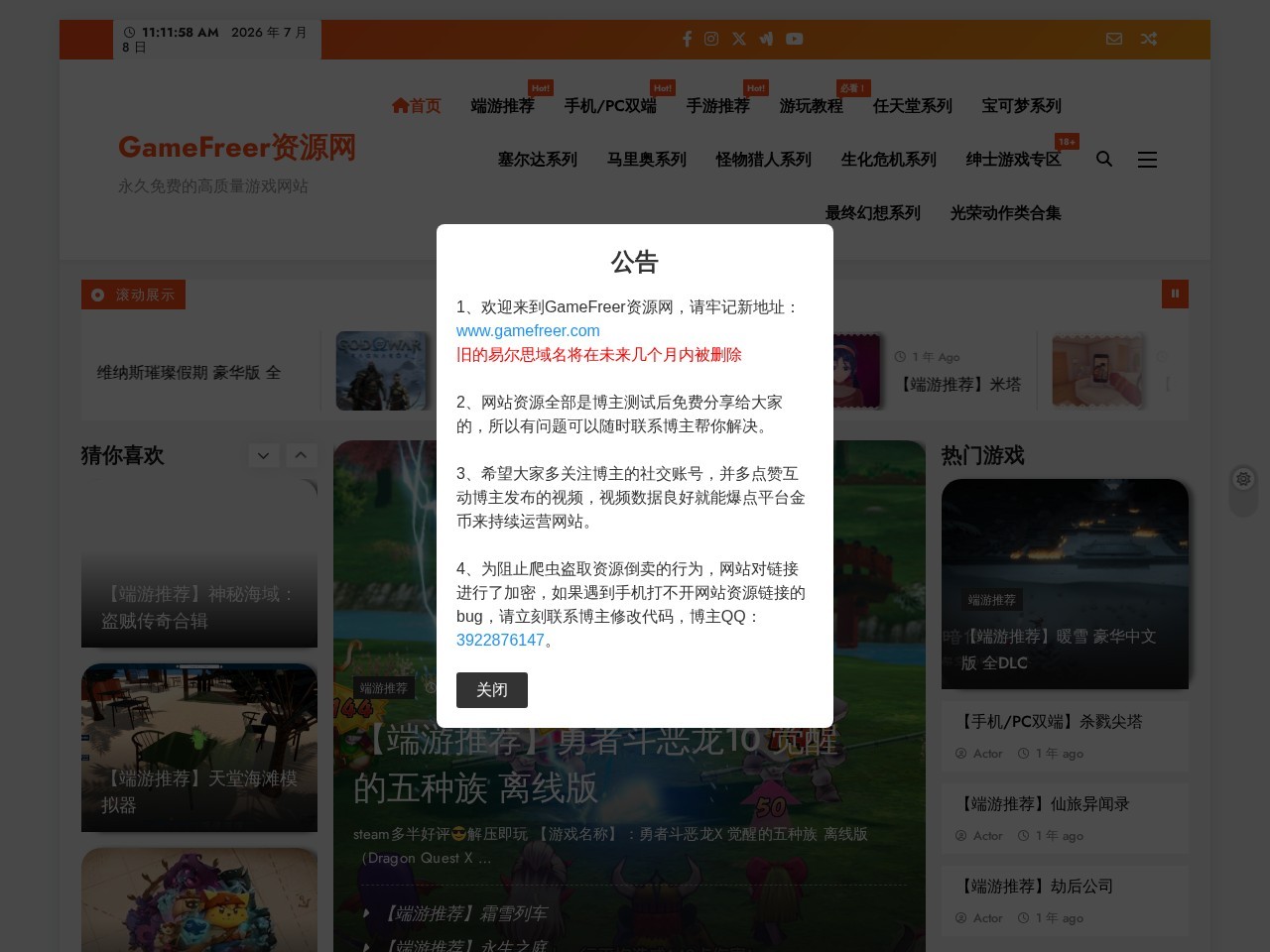Image resolution: width=1270 pixels, height=952 pixels.
Task: Open the 端游推荐 menu item
Action: (503, 105)
